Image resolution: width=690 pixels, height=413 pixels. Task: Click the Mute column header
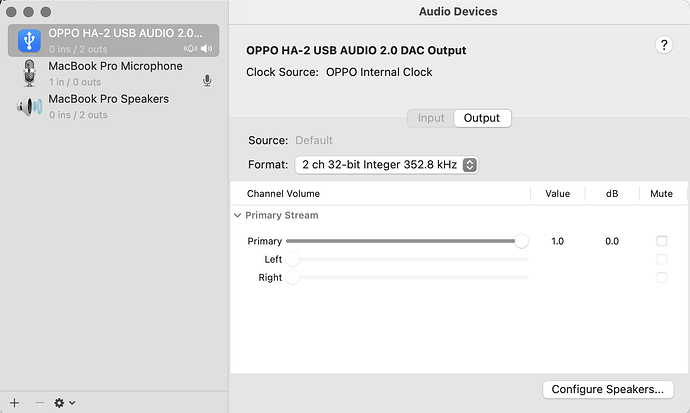[x=661, y=194]
